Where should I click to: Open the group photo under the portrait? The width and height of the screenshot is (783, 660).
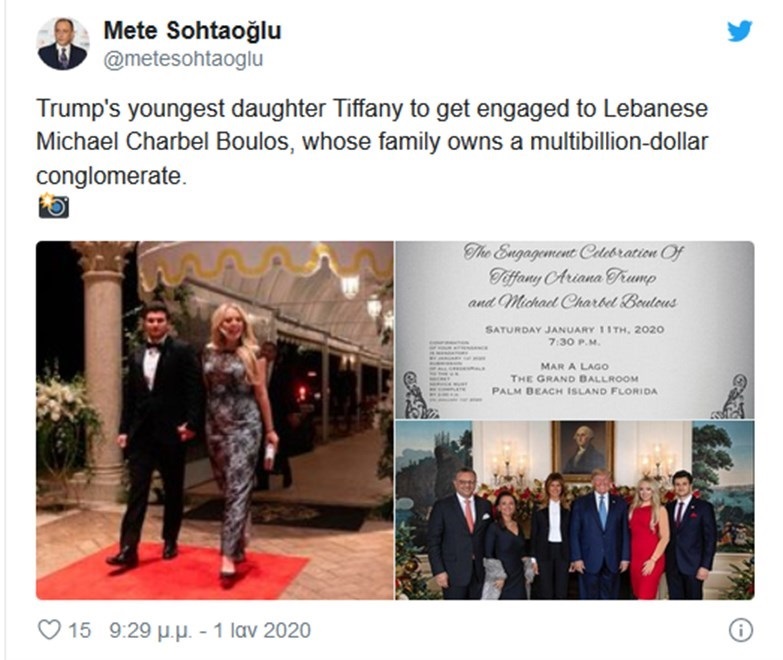(575, 510)
